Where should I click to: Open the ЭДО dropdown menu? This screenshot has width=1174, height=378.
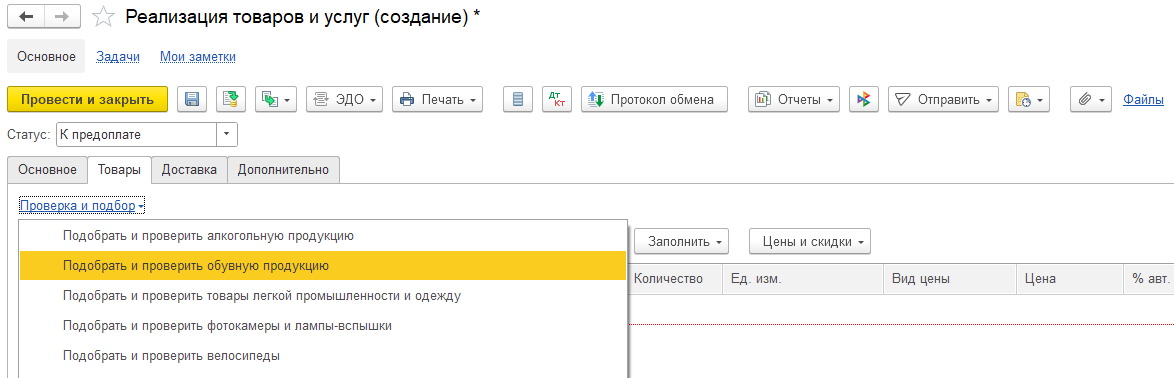[x=345, y=99]
